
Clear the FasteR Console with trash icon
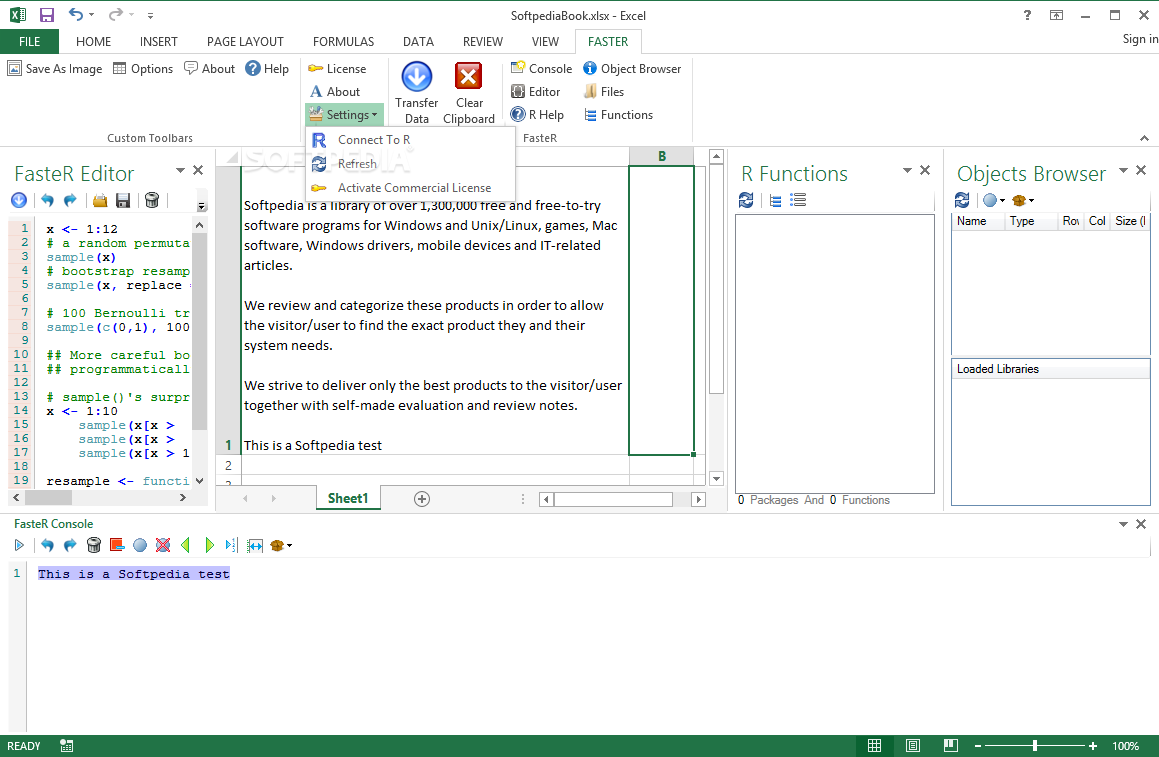tap(94, 545)
